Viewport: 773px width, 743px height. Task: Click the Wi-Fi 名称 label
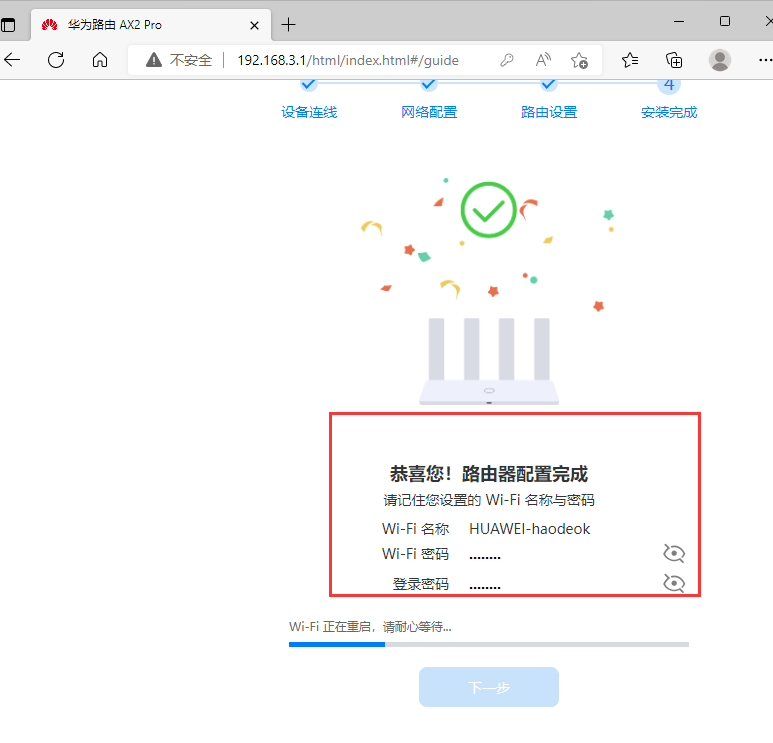(x=415, y=529)
